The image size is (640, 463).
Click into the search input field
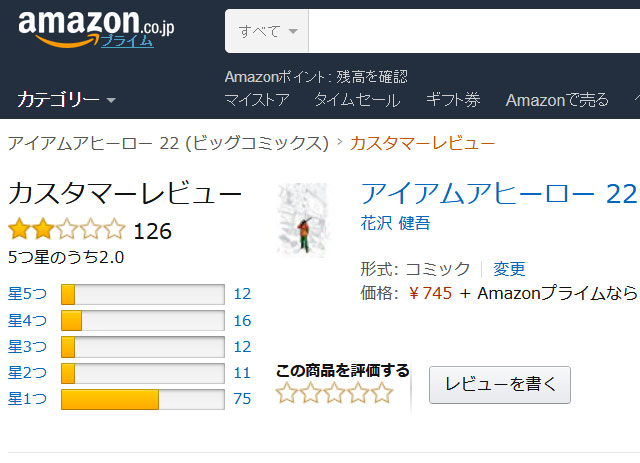470,31
